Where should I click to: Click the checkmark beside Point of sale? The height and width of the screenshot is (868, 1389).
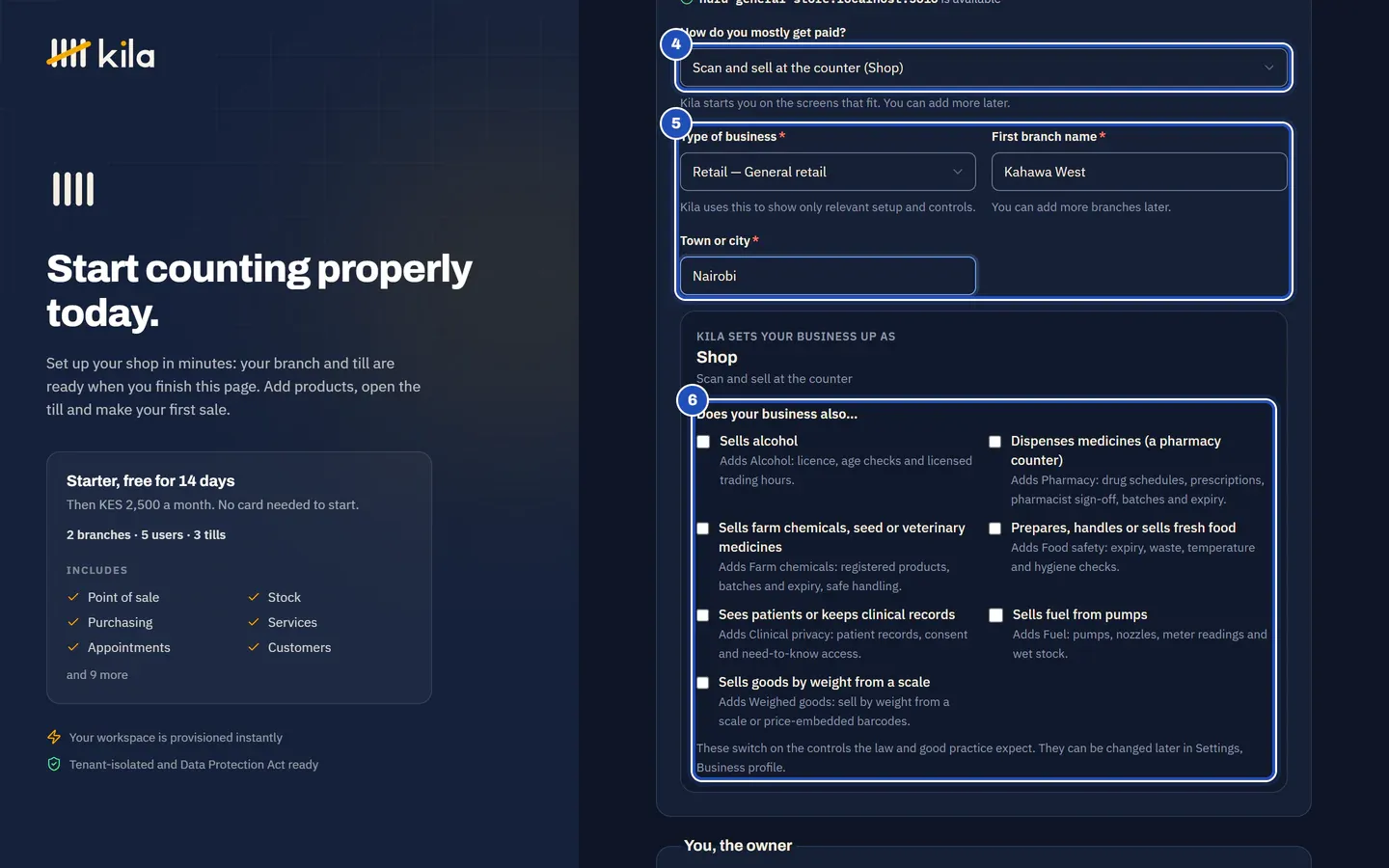click(73, 597)
